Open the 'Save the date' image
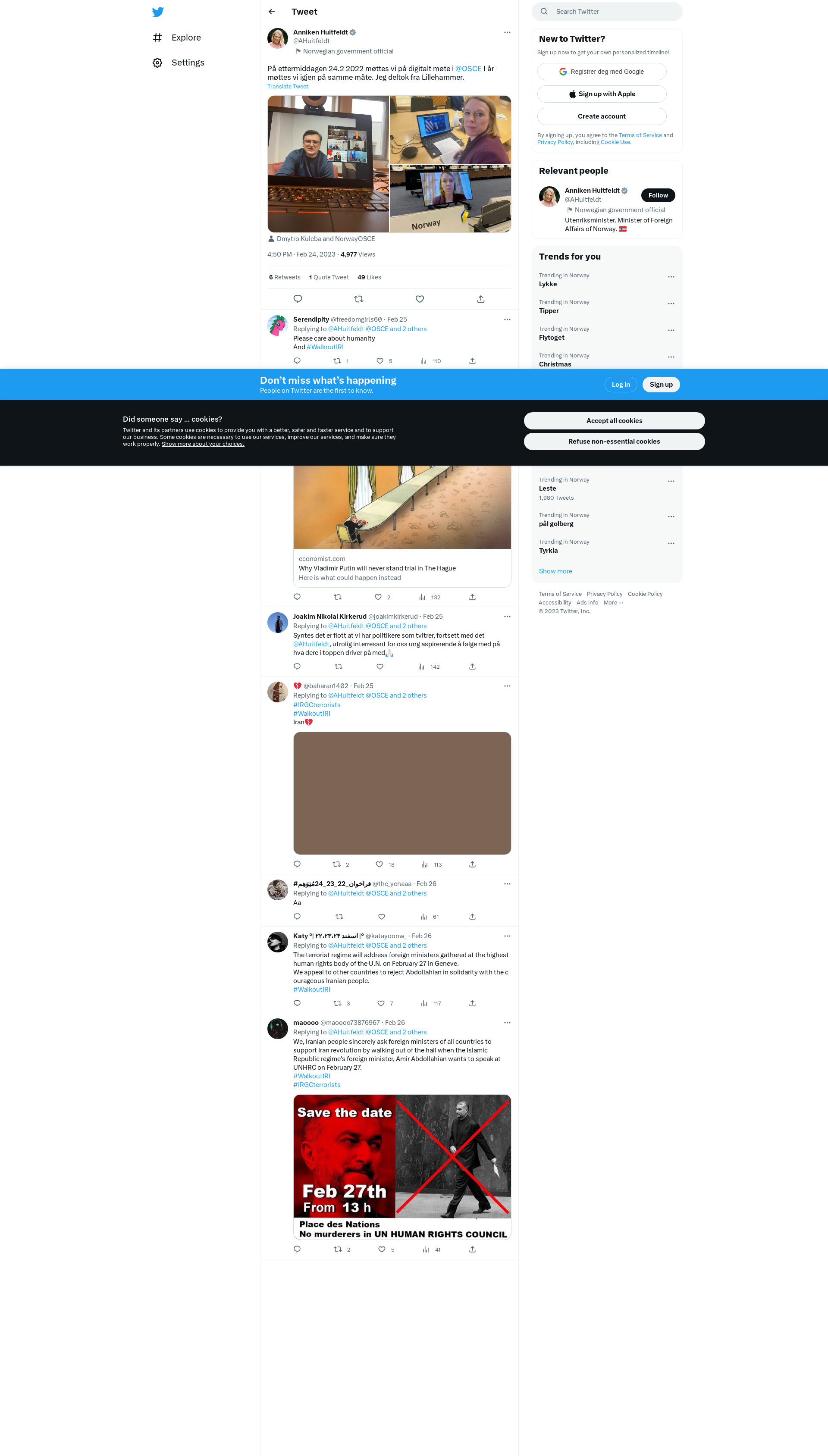The image size is (828, 1456). click(x=402, y=1167)
